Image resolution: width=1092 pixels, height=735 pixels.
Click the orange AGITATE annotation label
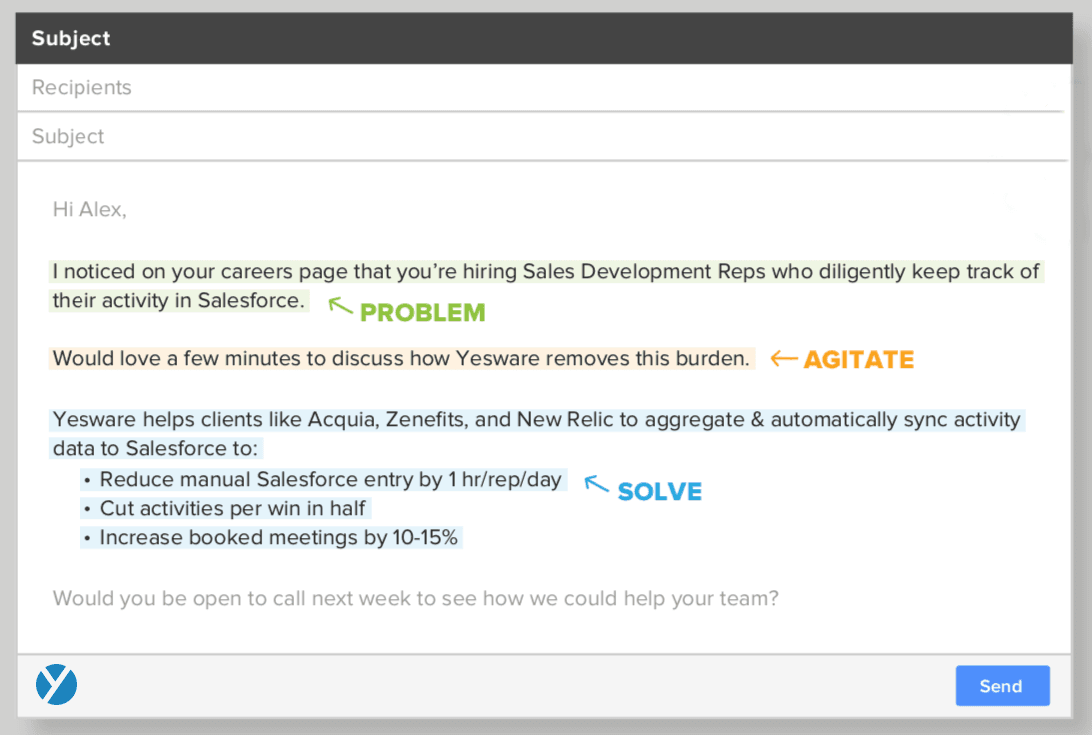[x=858, y=360]
